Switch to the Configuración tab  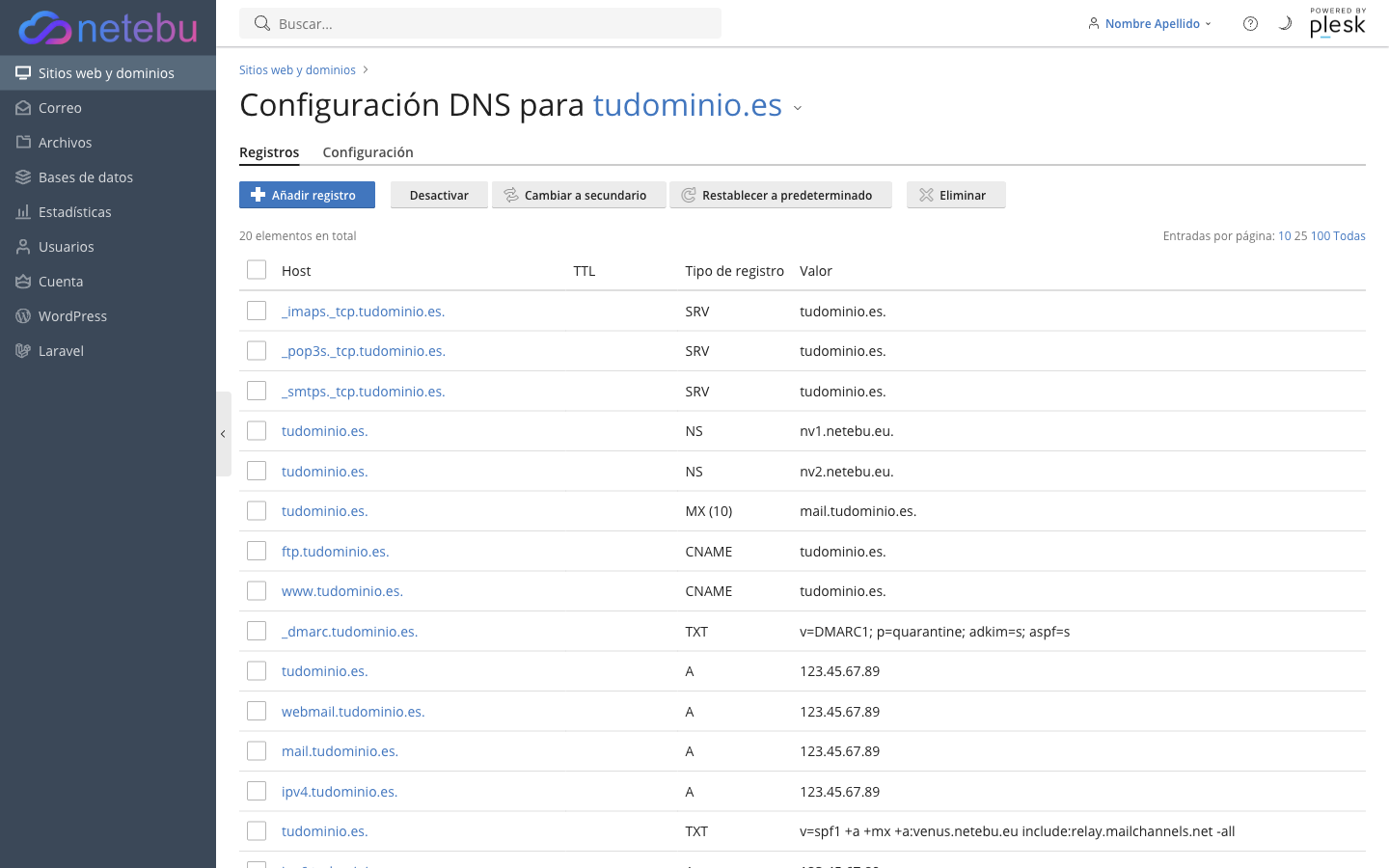(x=368, y=152)
